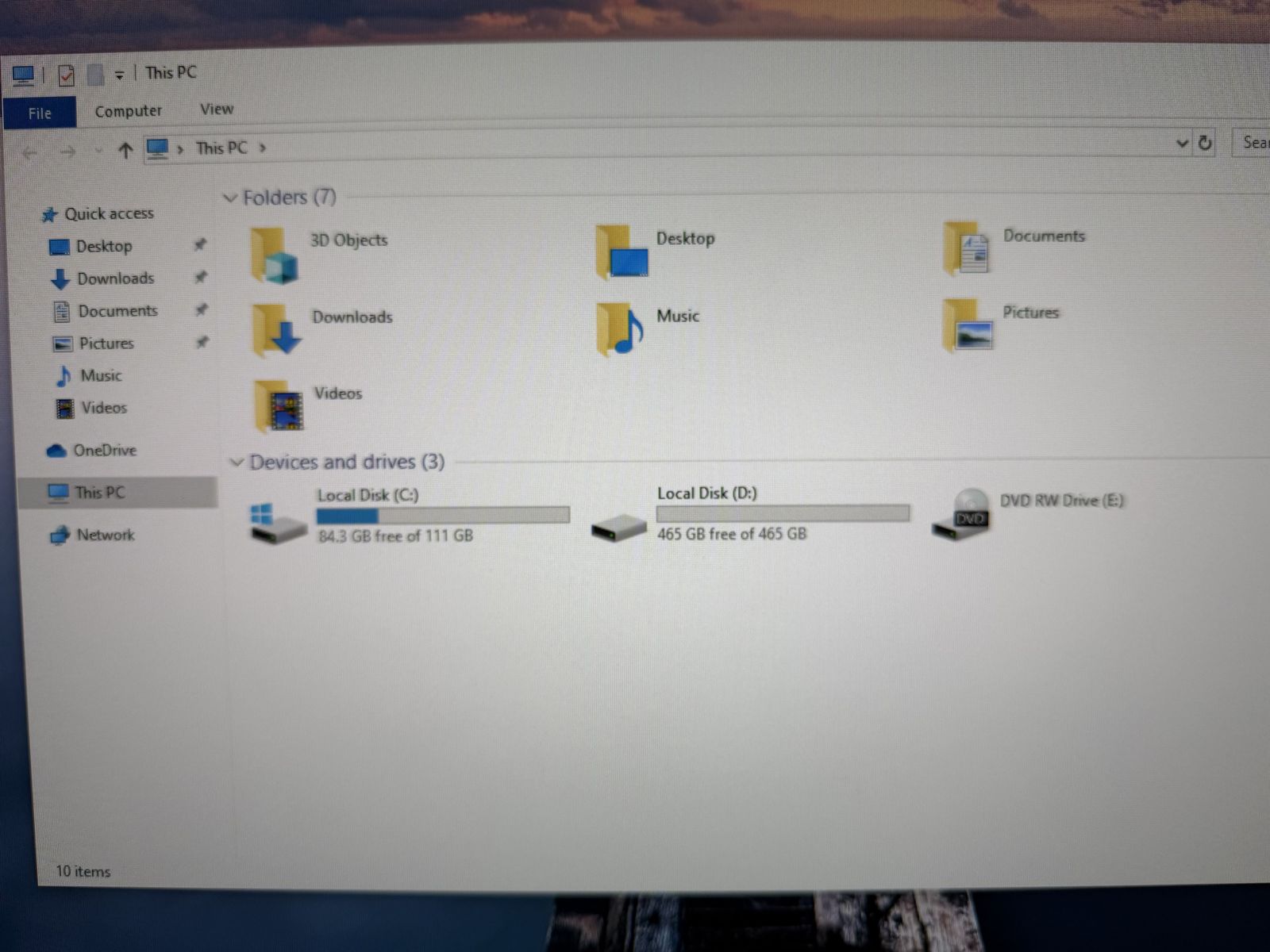Click the Properties icon in the title bar
1270x952 pixels.
67,75
